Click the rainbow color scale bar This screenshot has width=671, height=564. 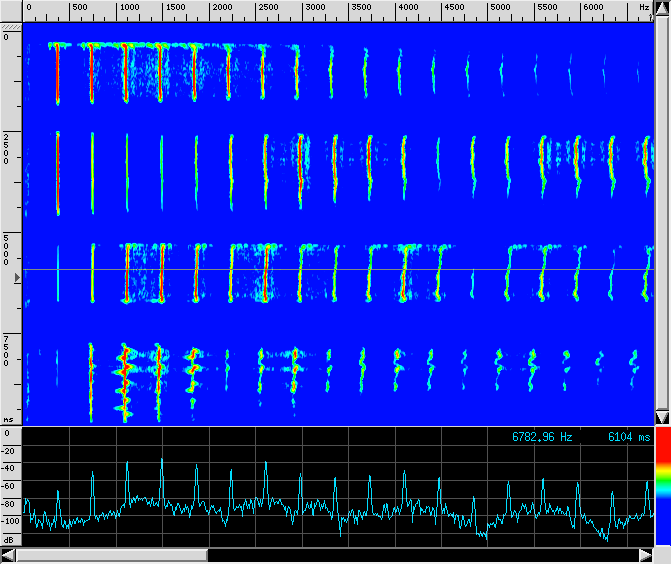click(x=662, y=488)
